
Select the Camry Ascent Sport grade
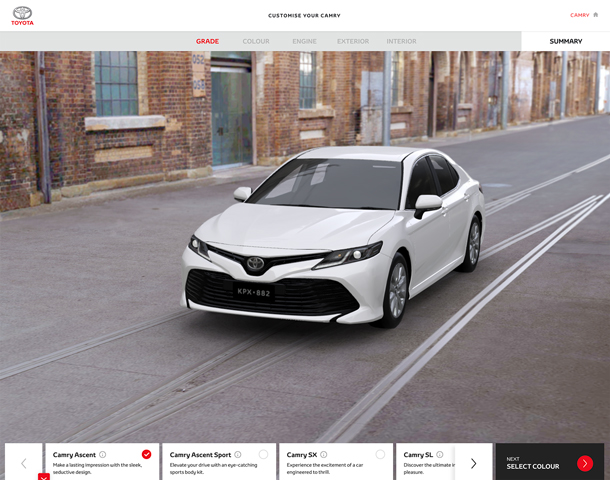263,454
